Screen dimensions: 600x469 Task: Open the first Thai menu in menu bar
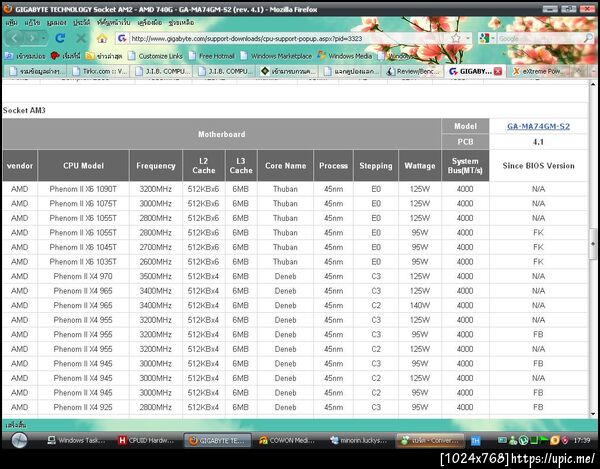pos(11,23)
